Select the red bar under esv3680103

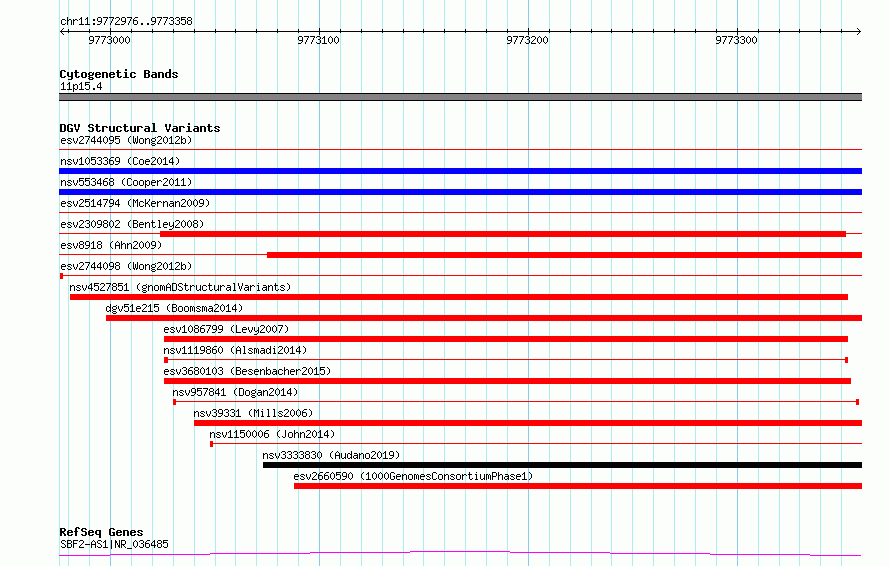point(507,381)
